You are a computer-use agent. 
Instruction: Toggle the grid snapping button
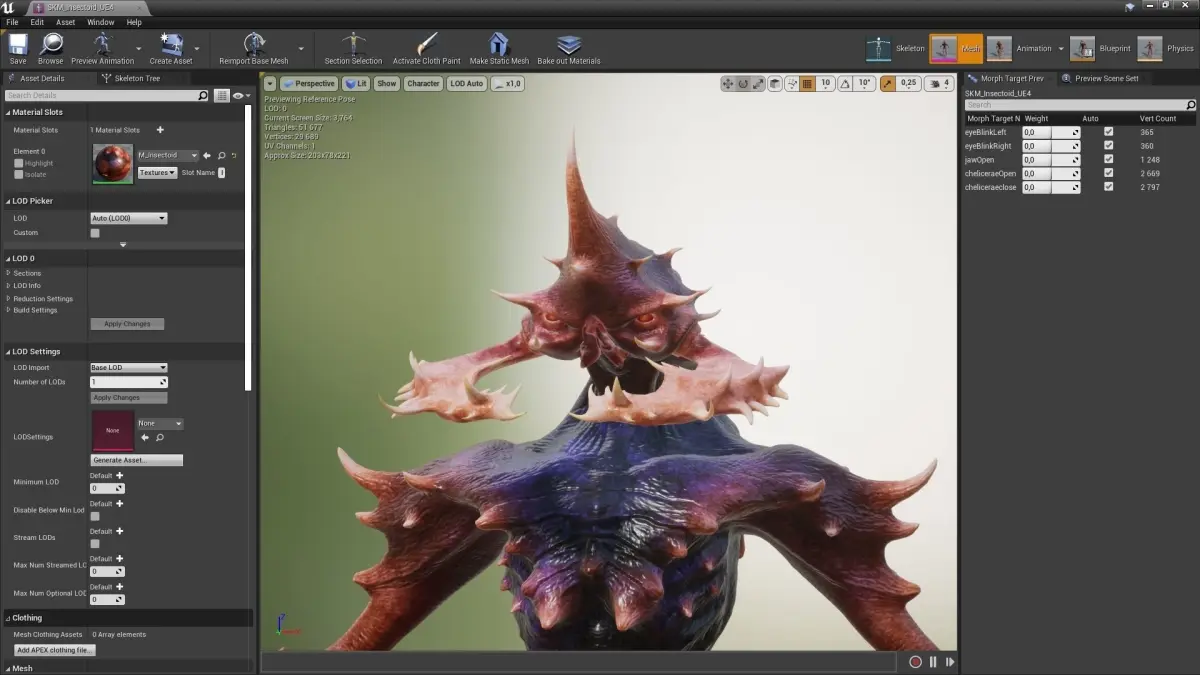(x=808, y=84)
